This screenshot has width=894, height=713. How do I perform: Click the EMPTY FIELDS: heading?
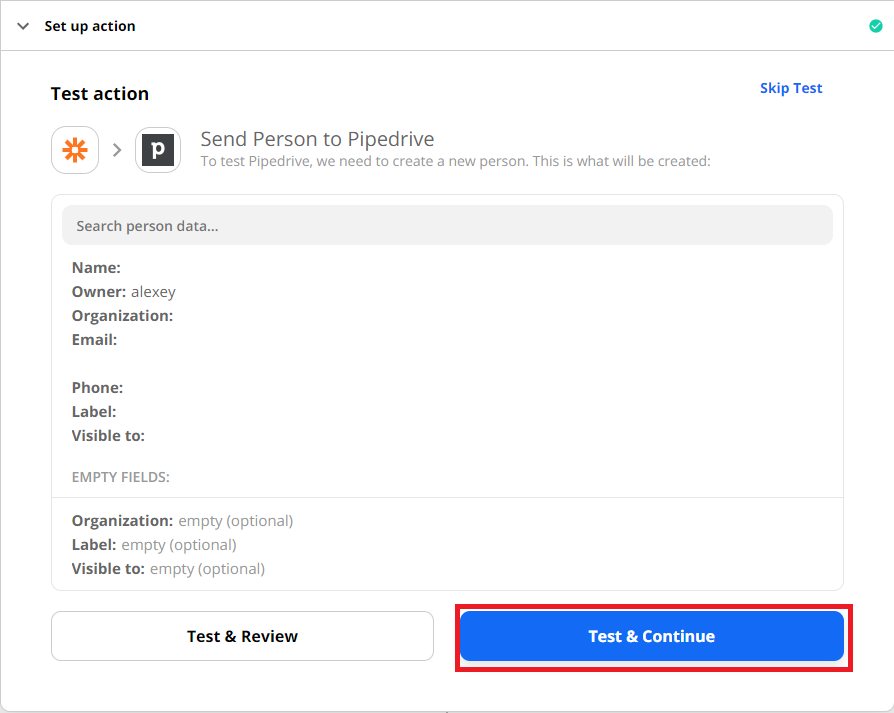[121, 477]
